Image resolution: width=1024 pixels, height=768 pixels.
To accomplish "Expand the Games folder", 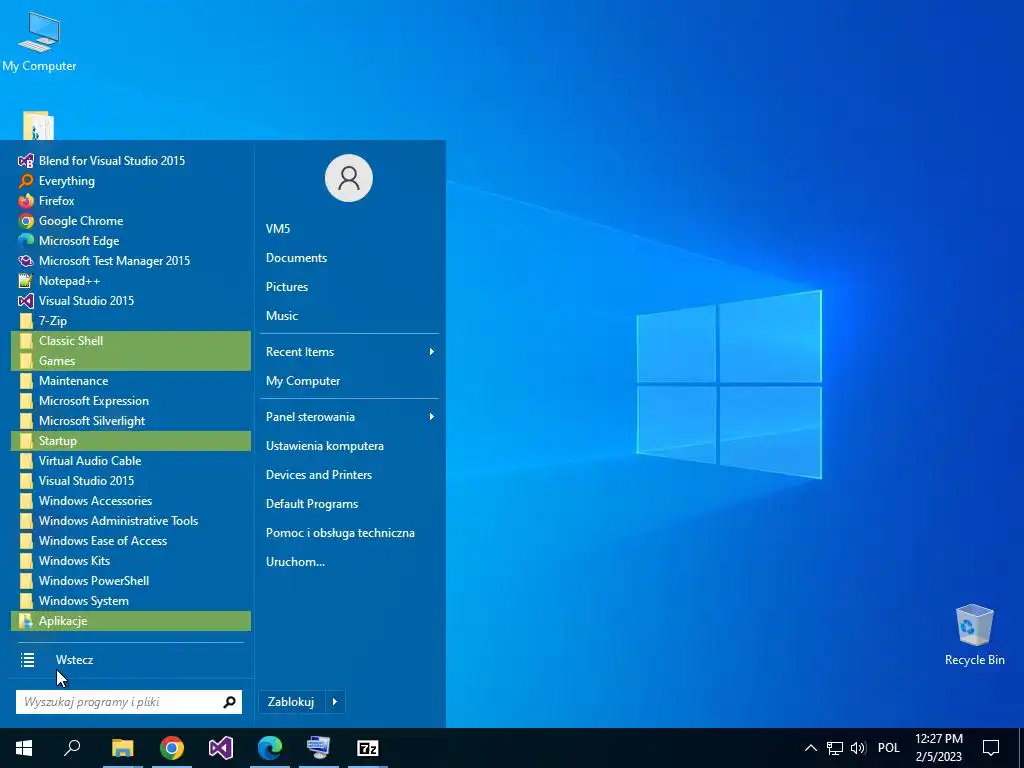I will (131, 361).
